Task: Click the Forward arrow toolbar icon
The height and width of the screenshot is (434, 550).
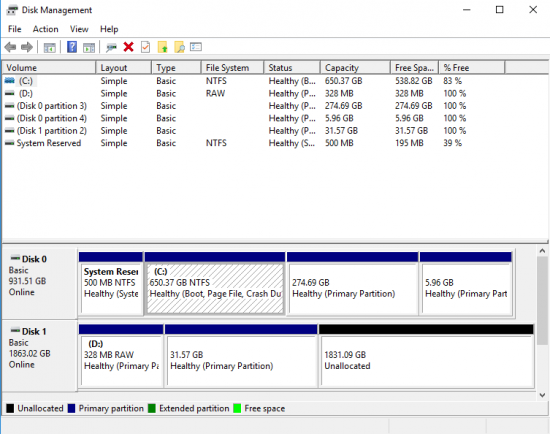Action: [27, 47]
